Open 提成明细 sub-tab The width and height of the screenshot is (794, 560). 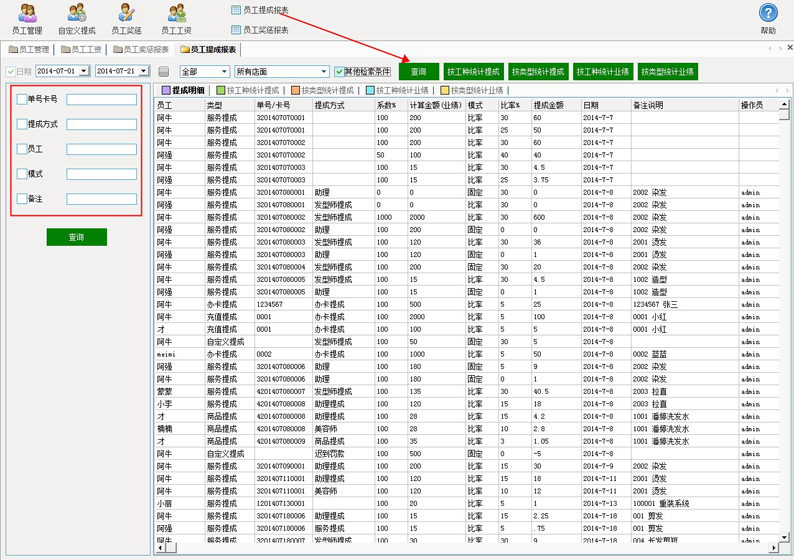click(183, 90)
